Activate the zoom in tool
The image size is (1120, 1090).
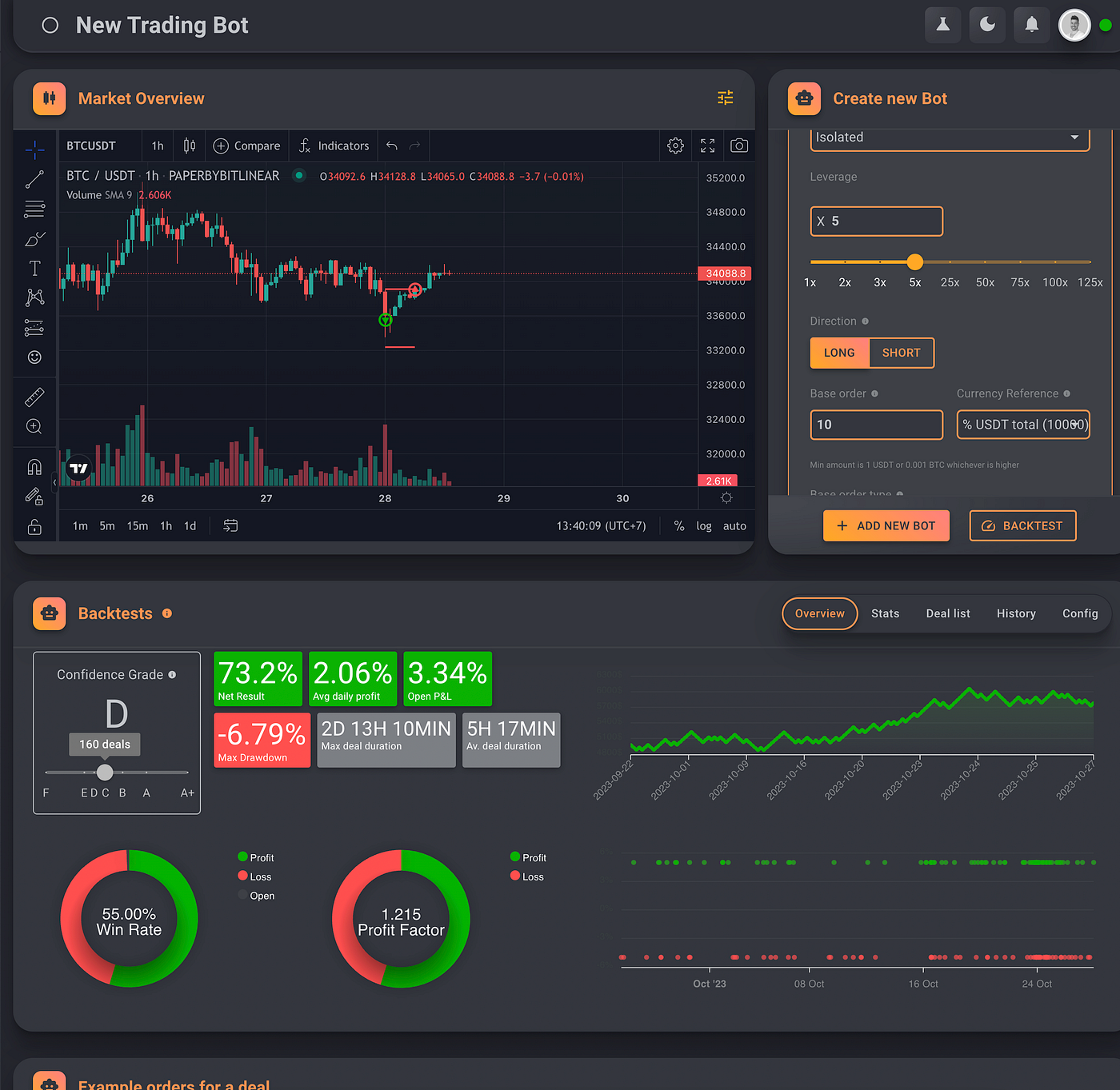coord(34,427)
